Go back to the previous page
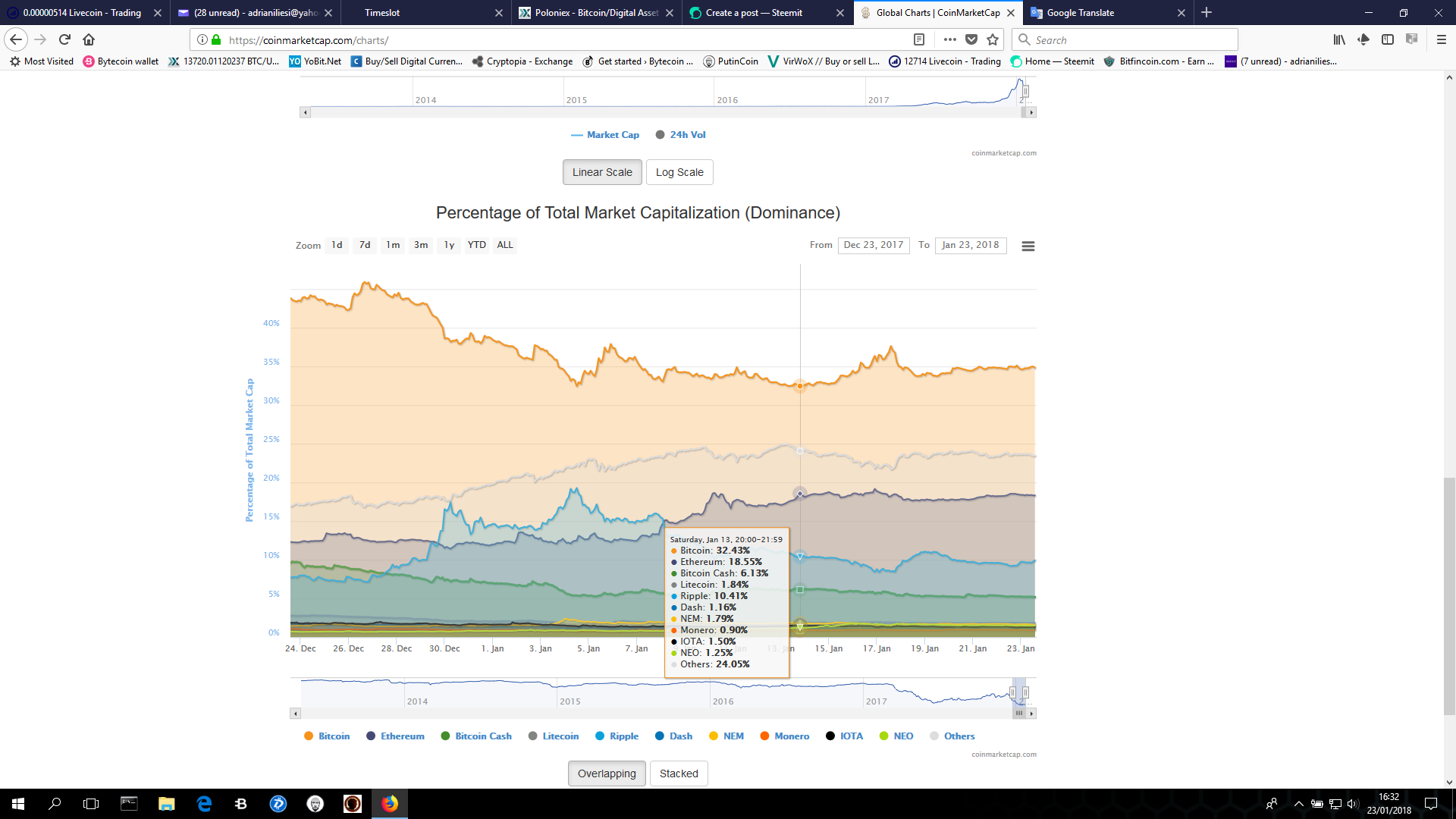The image size is (1456, 819). point(16,39)
